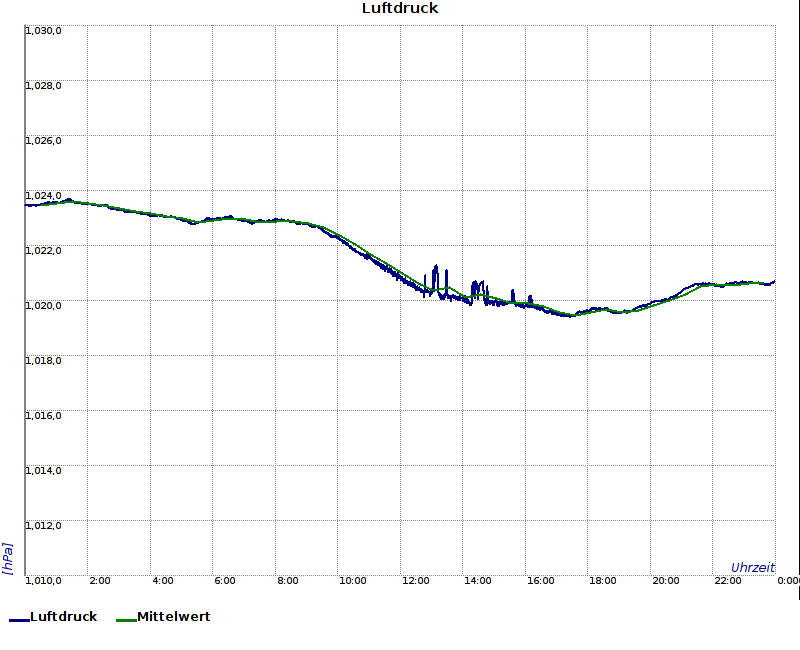Click the 22:00 time tick label
The height and width of the screenshot is (650, 800).
click(x=728, y=581)
